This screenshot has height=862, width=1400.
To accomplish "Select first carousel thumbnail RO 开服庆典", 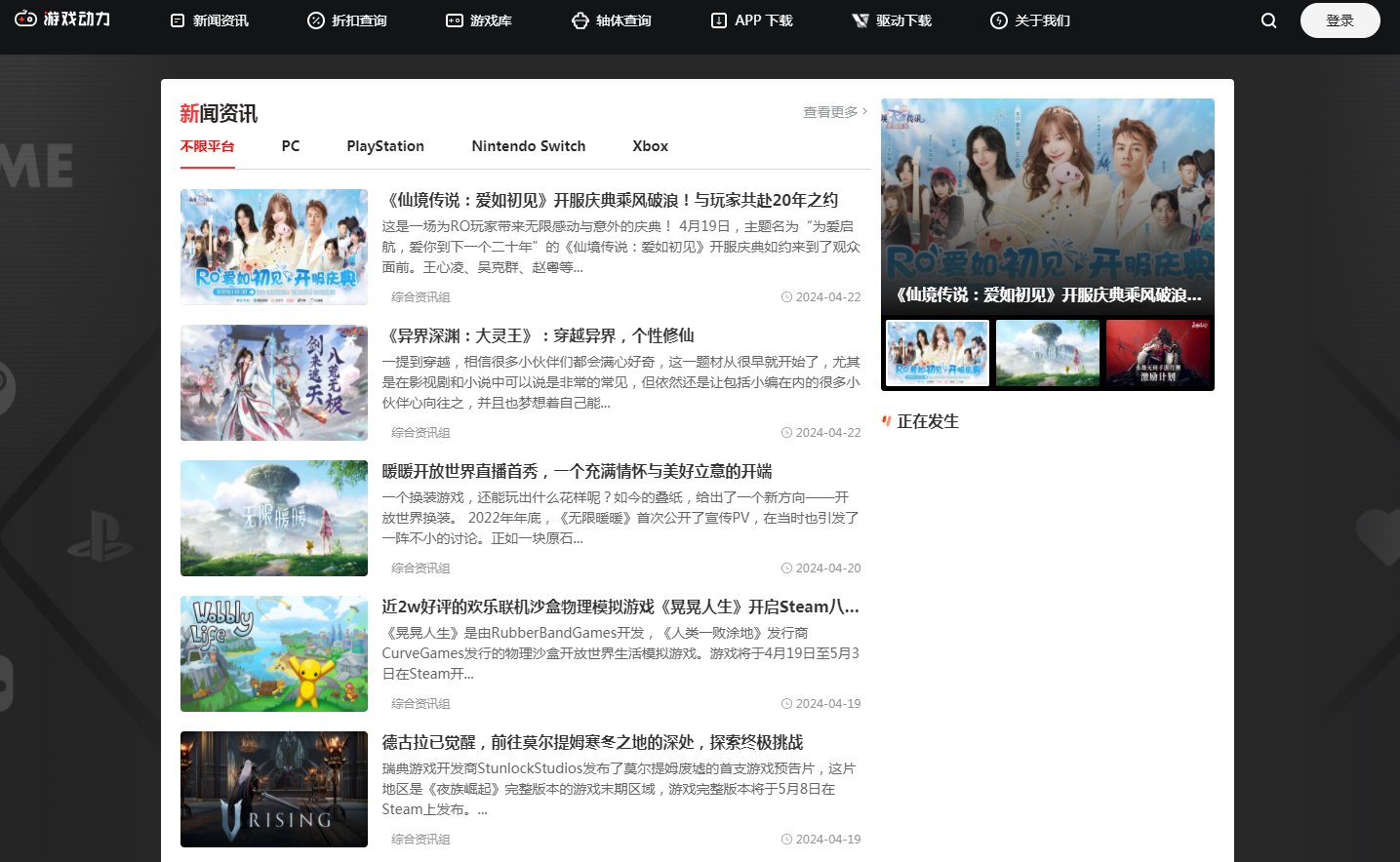I will pyautogui.click(x=938, y=352).
